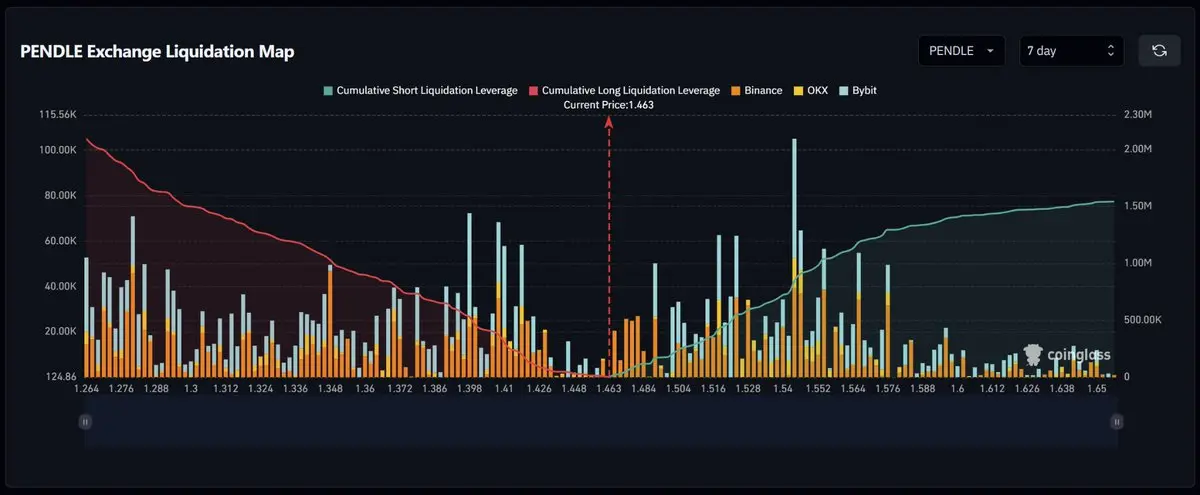Grab the right range slider handle
Viewport: 1200px width, 495px height.
click(1116, 423)
